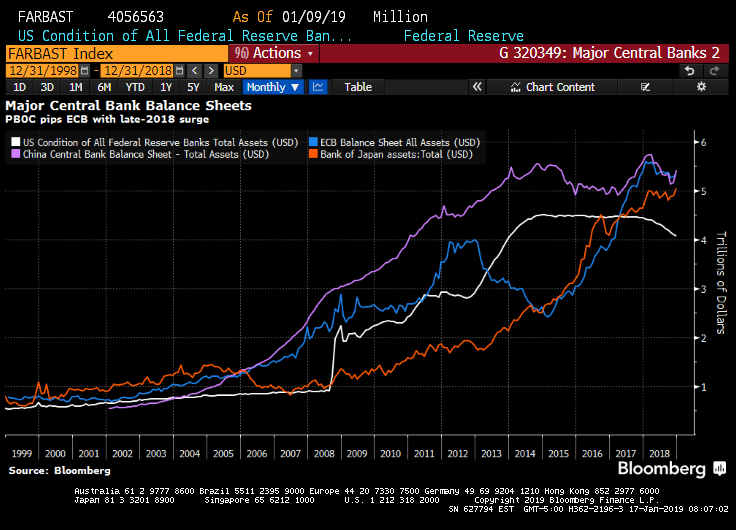Click the end date field 12/31/2018

click(x=138, y=71)
